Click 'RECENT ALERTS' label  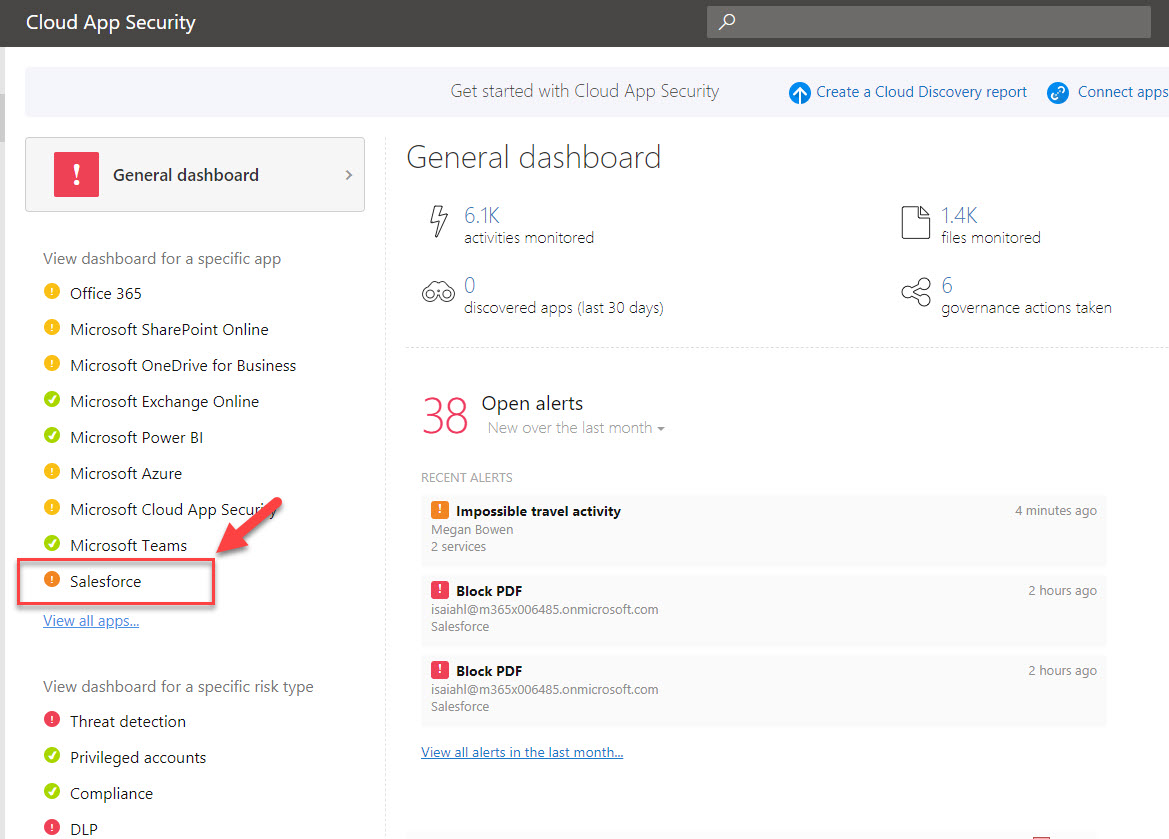[x=467, y=477]
